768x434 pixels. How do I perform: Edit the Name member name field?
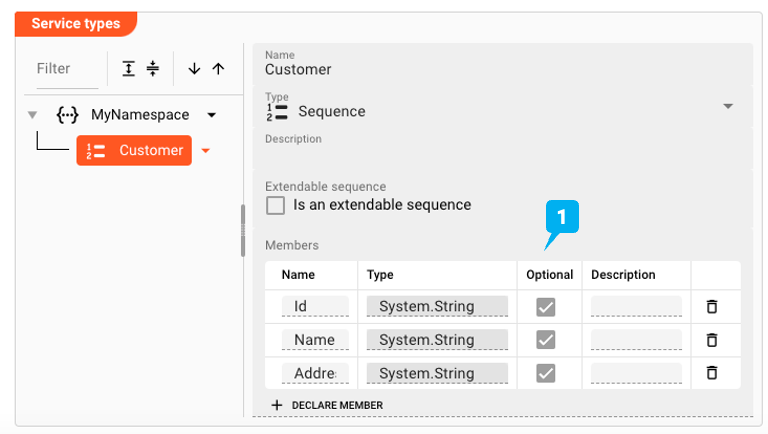tap(315, 339)
